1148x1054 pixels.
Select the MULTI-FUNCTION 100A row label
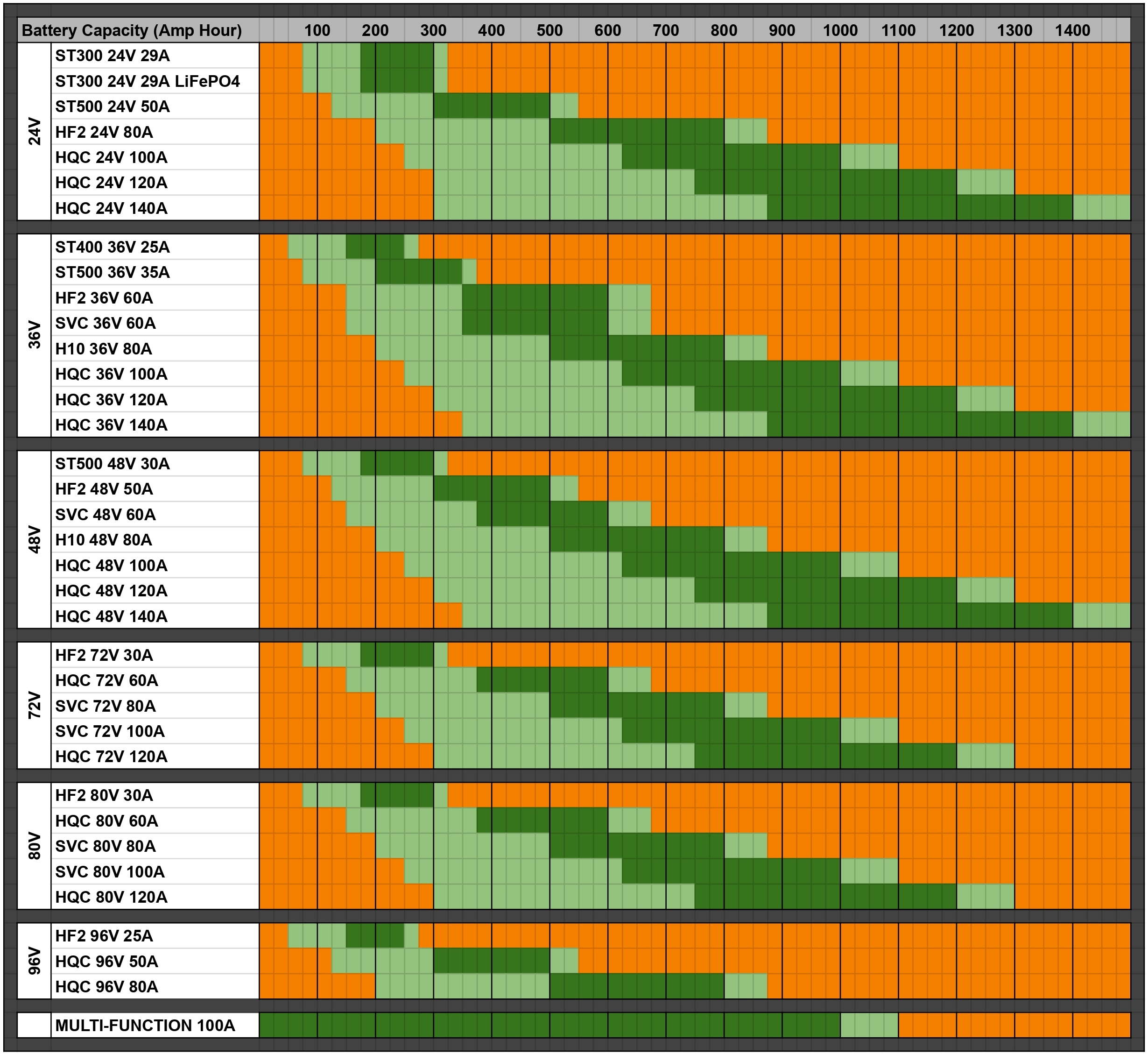pyautogui.click(x=145, y=1026)
